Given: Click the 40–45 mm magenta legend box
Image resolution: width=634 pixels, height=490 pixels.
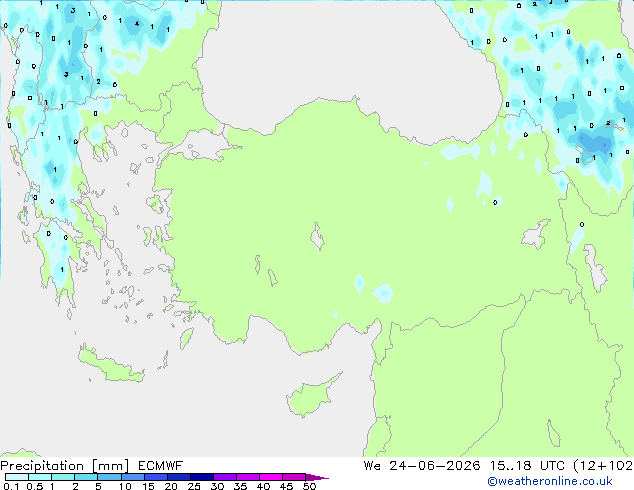Looking at the screenshot, I should click(271, 477).
